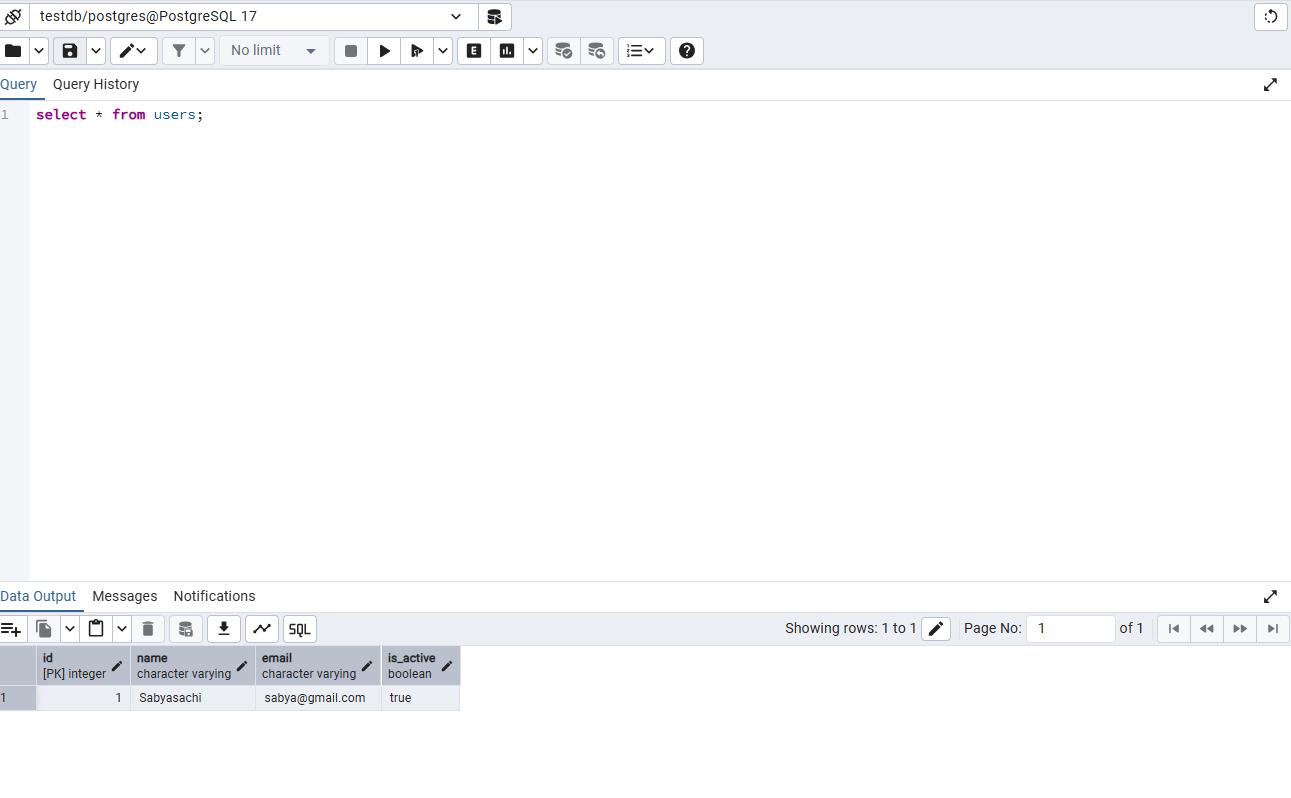Open the Macros list menu

642,51
